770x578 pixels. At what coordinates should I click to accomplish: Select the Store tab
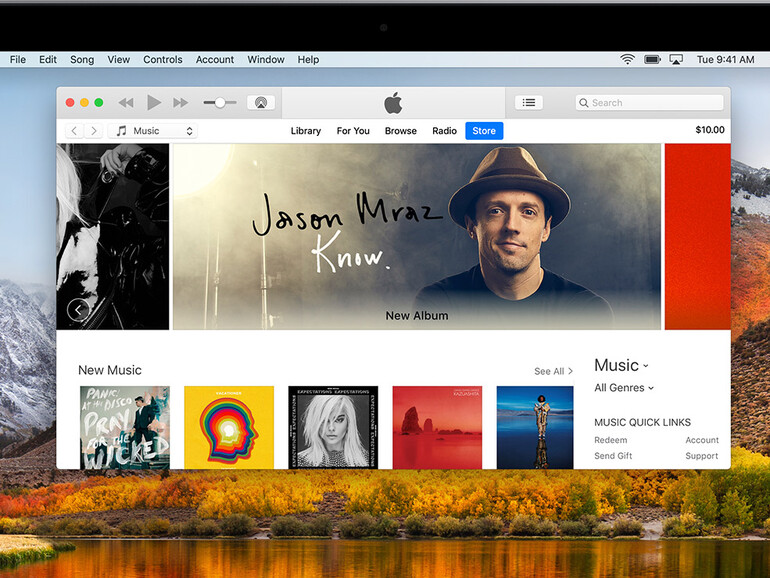click(x=484, y=131)
